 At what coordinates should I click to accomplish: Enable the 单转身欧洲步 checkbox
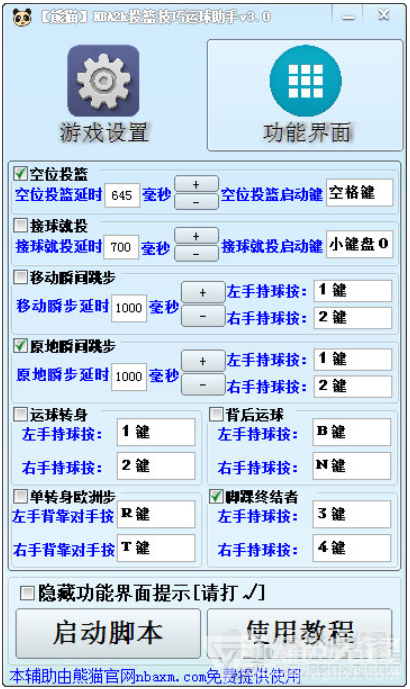(20, 496)
